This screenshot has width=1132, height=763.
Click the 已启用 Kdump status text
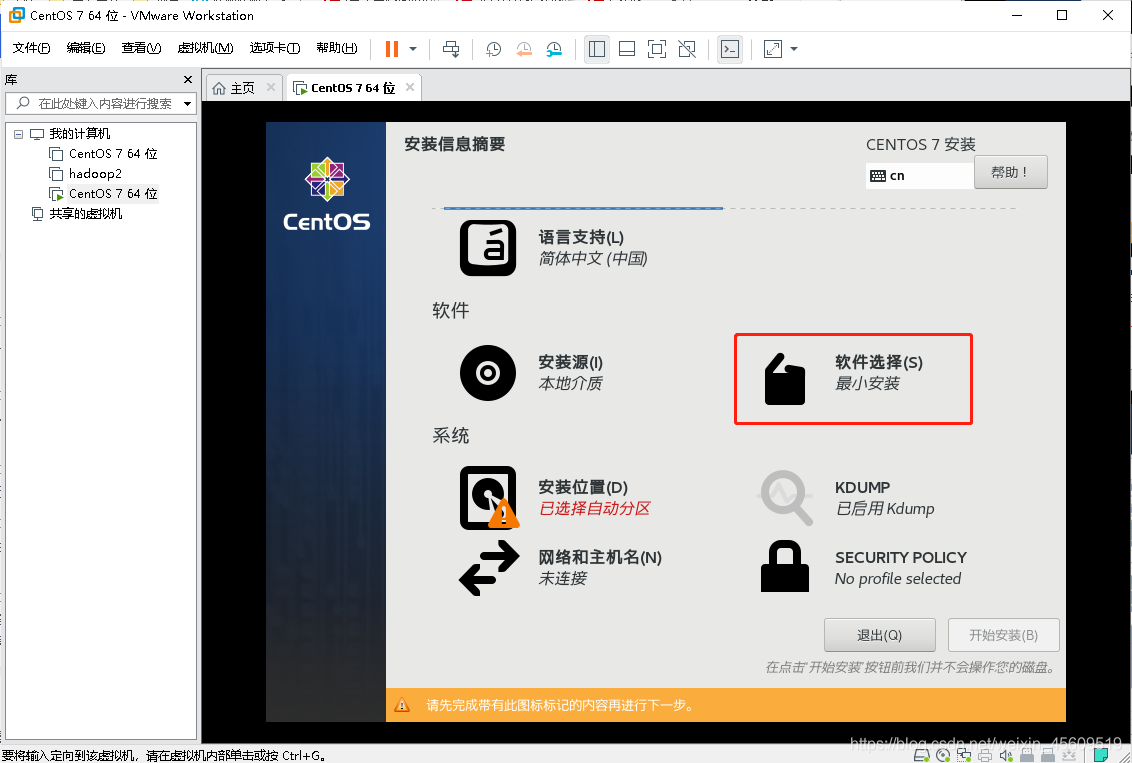884,508
